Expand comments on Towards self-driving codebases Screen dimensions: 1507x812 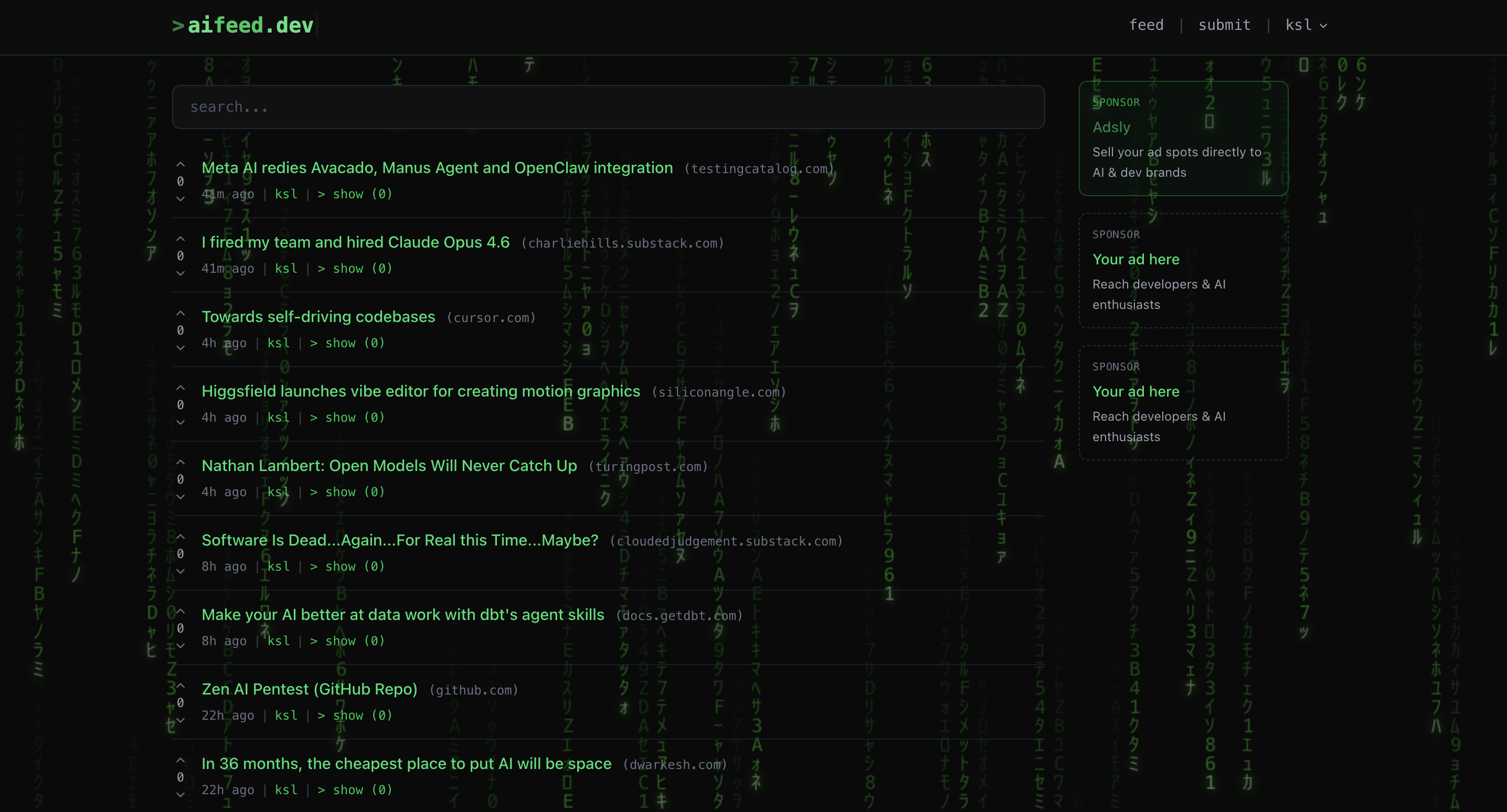pyautogui.click(x=347, y=344)
